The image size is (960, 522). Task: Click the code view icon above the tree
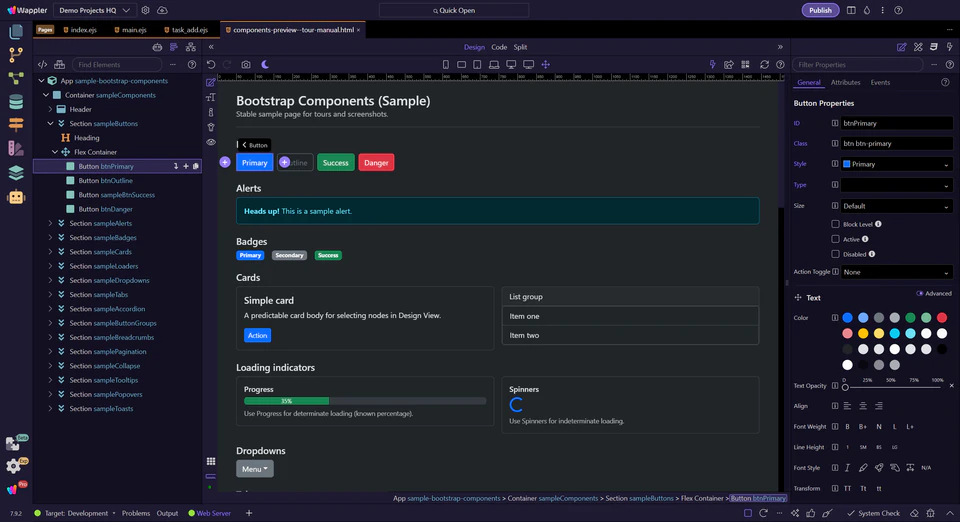point(42,64)
